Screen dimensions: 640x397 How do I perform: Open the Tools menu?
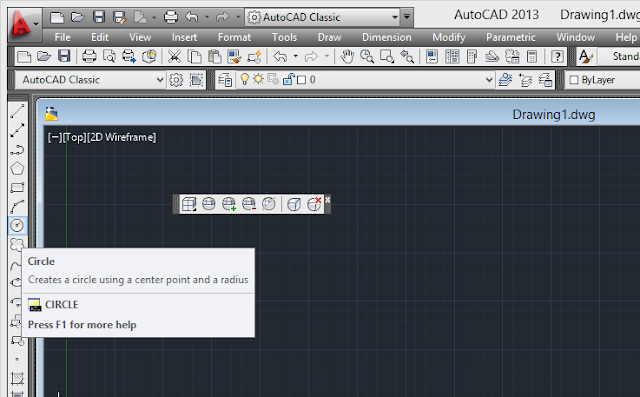pos(284,38)
